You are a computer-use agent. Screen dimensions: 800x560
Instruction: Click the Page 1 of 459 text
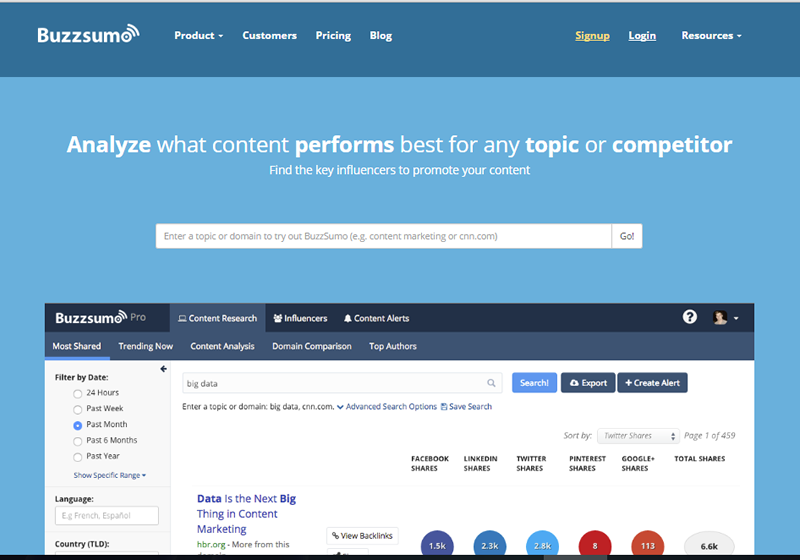[x=709, y=435]
